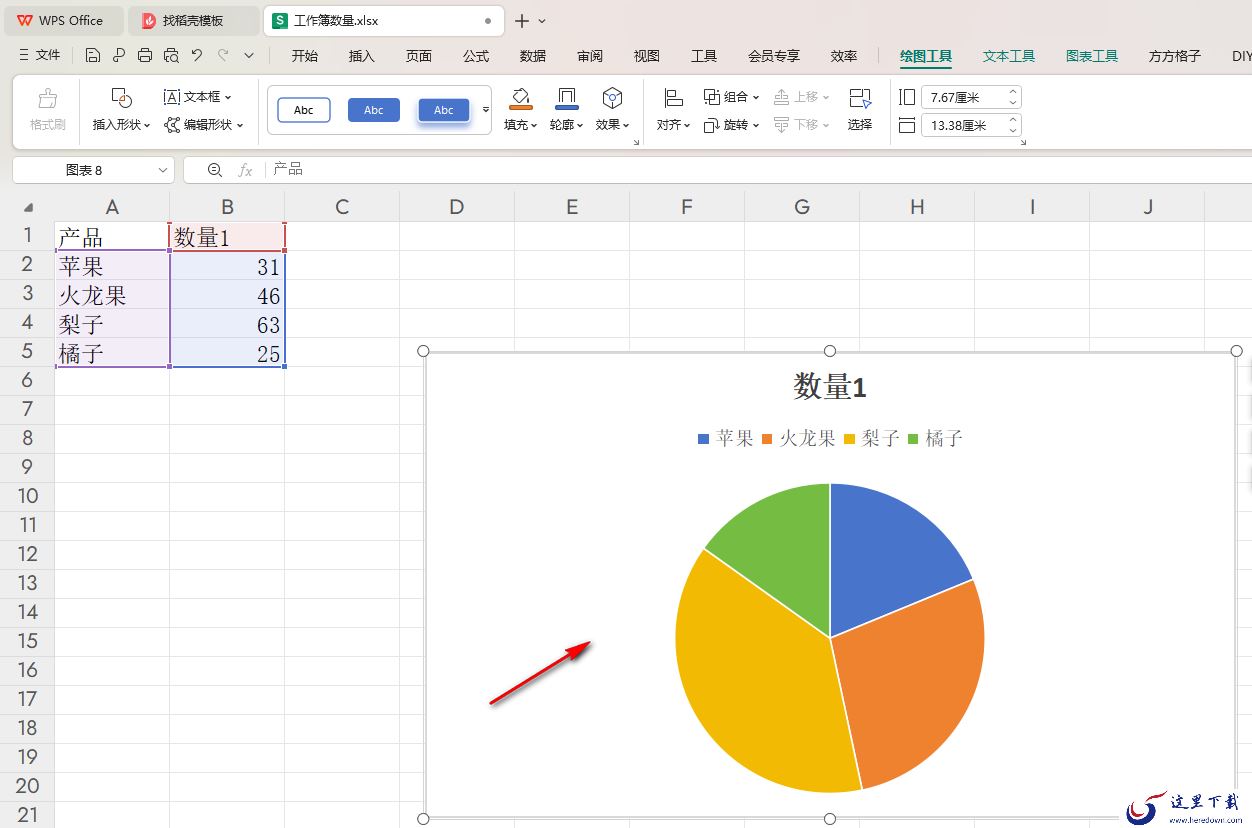Switch to the WPS Office home tab
This screenshot has height=828, width=1252.
tap(62, 20)
